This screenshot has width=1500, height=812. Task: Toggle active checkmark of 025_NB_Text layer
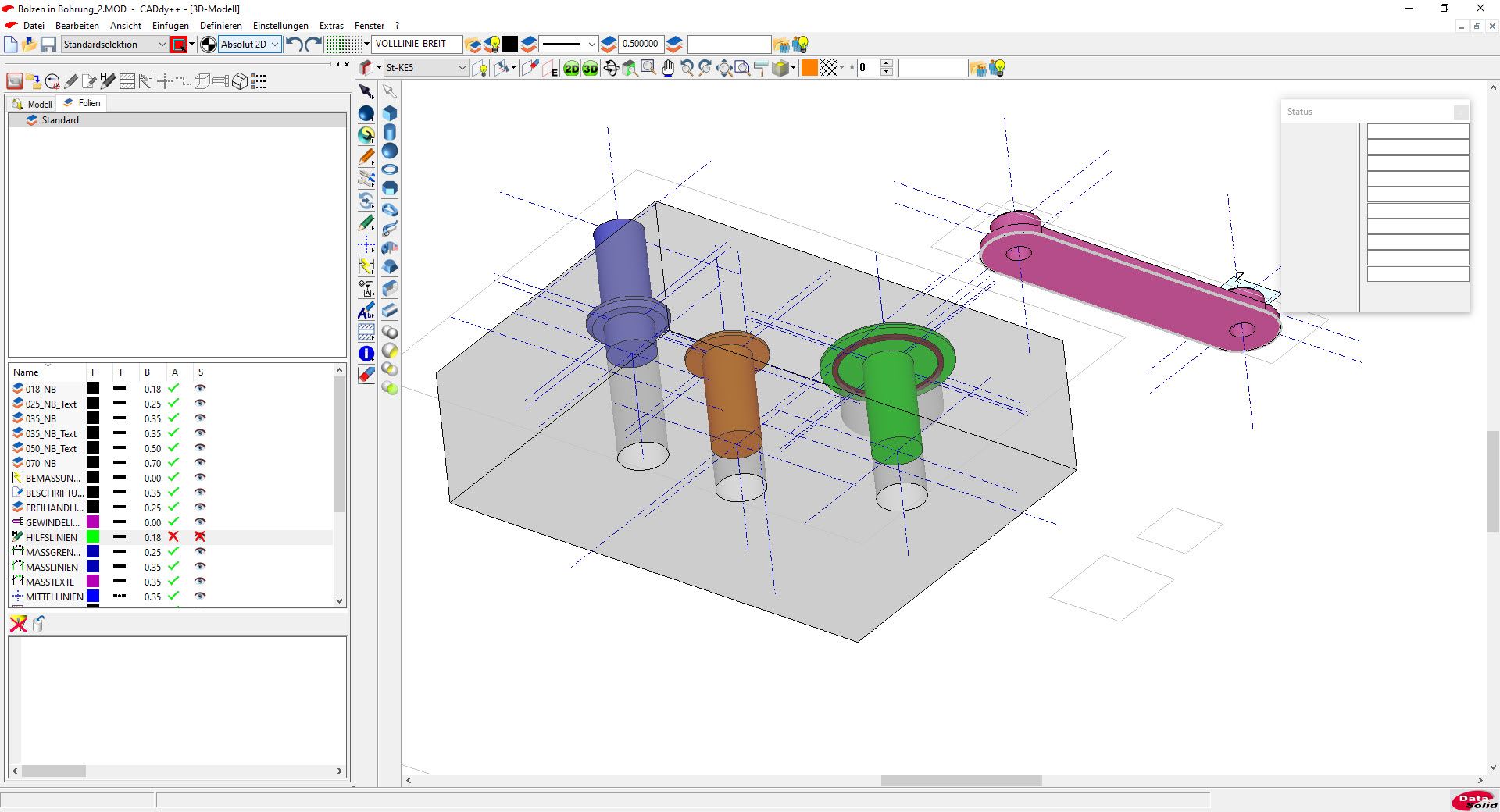(173, 403)
